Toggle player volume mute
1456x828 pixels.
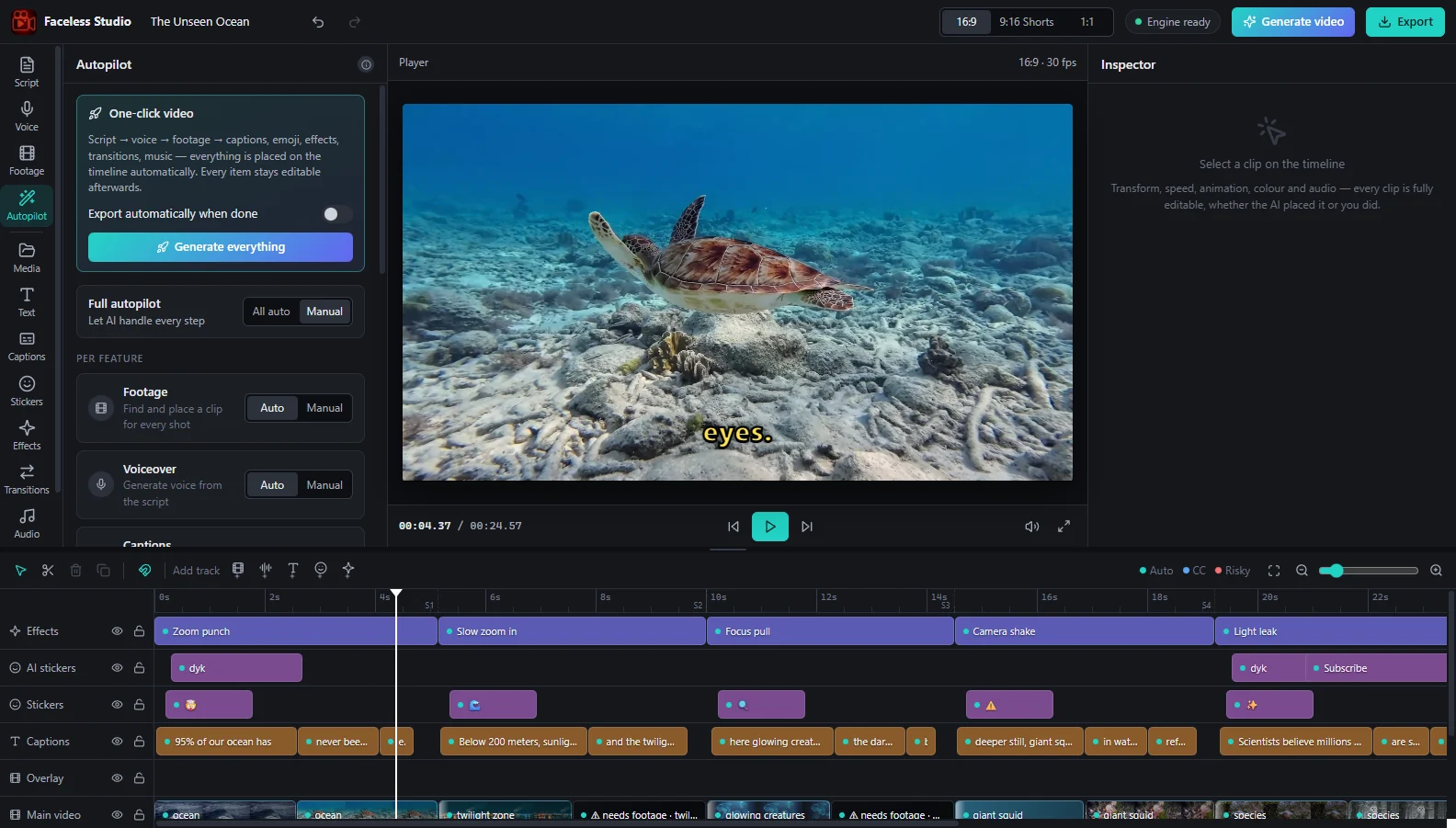click(x=1032, y=527)
